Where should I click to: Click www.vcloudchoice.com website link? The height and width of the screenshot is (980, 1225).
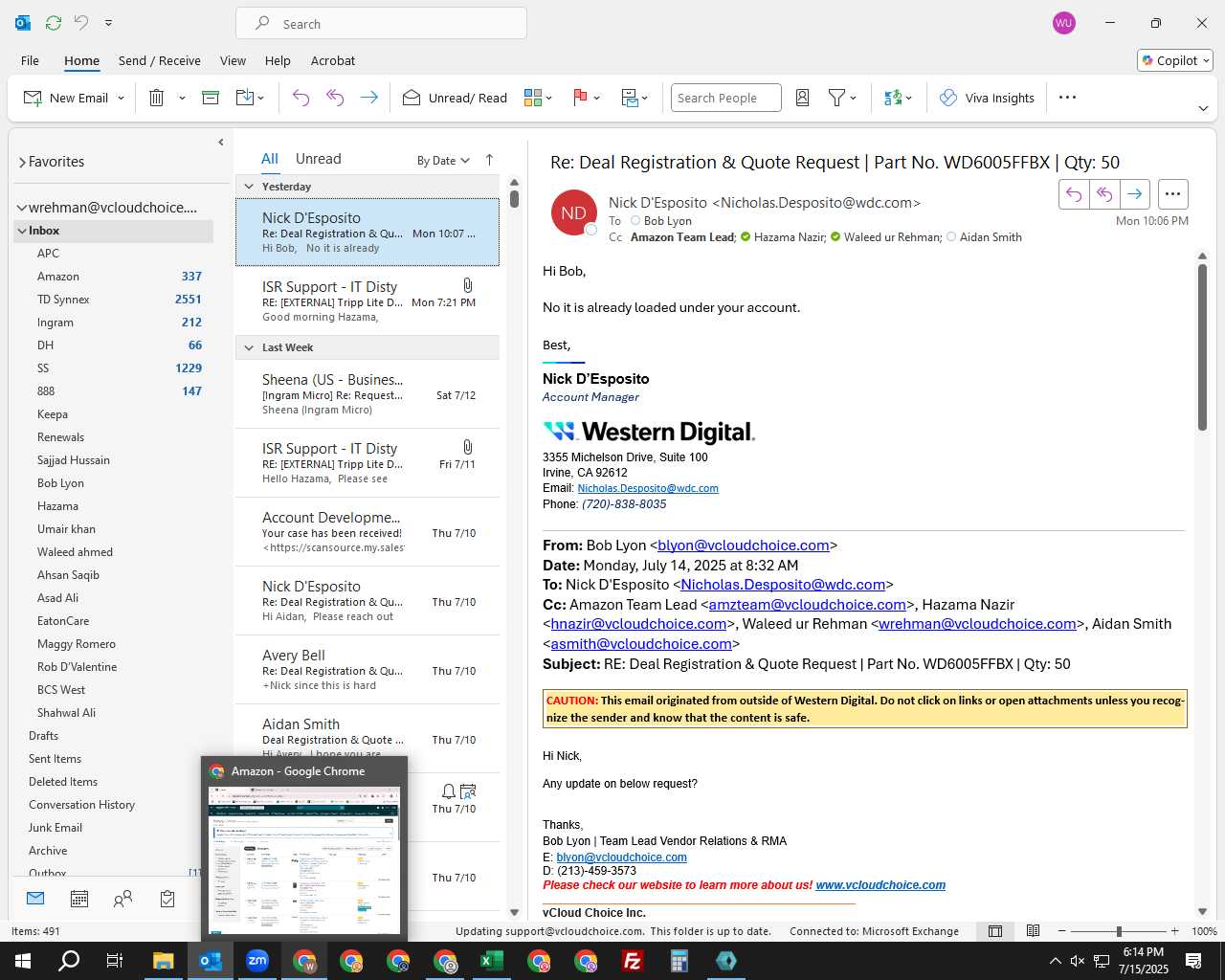coord(880,885)
